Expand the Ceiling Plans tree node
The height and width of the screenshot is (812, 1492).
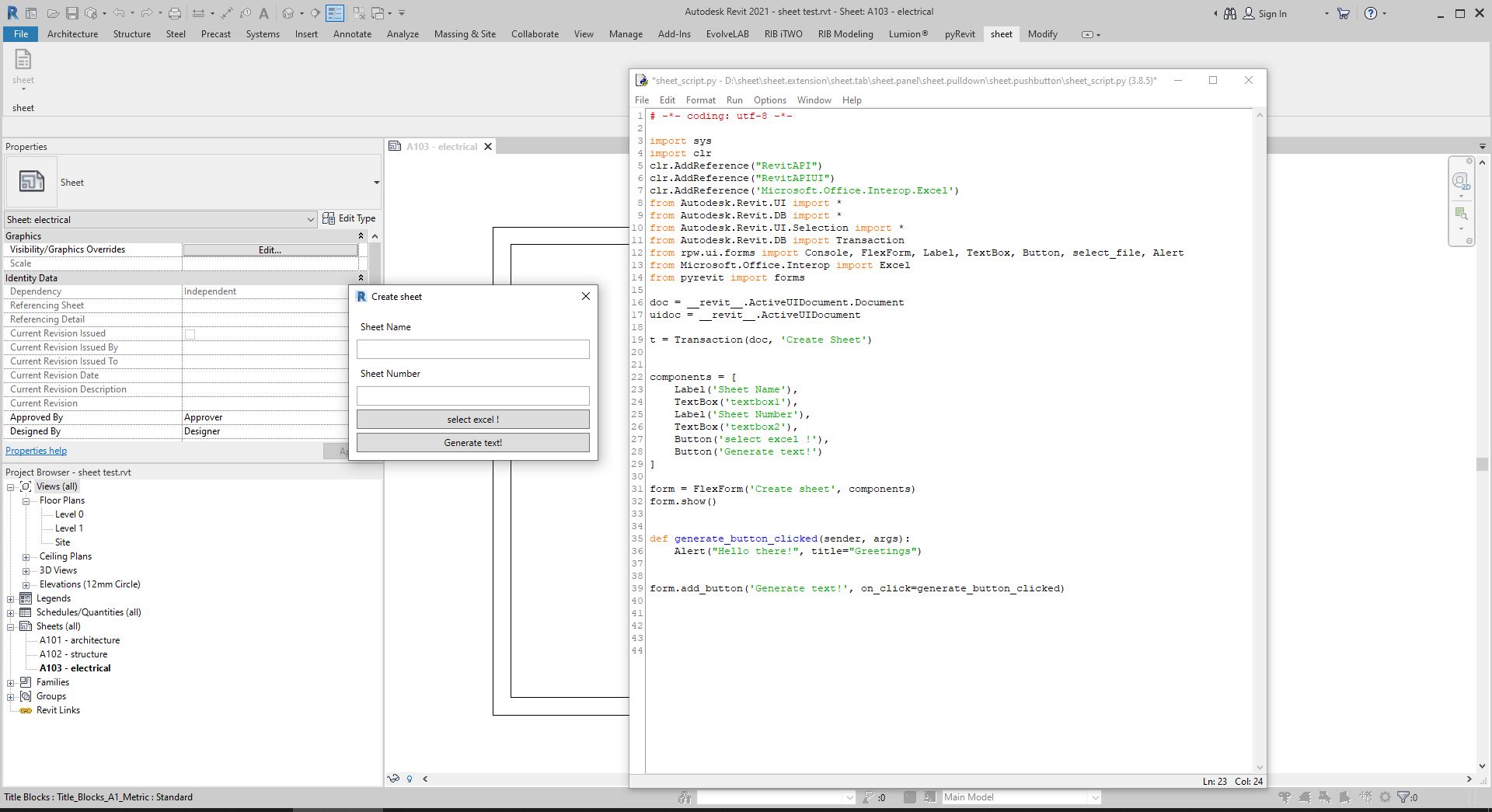tap(26, 557)
